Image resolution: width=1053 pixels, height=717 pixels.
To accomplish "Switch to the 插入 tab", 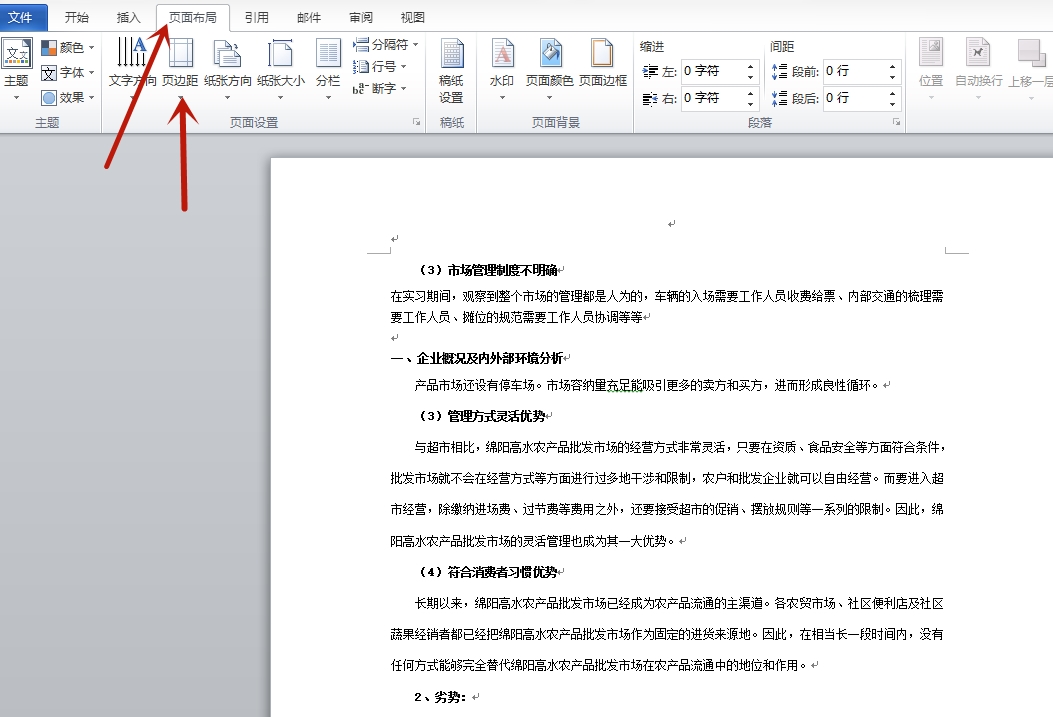I will click(x=128, y=17).
